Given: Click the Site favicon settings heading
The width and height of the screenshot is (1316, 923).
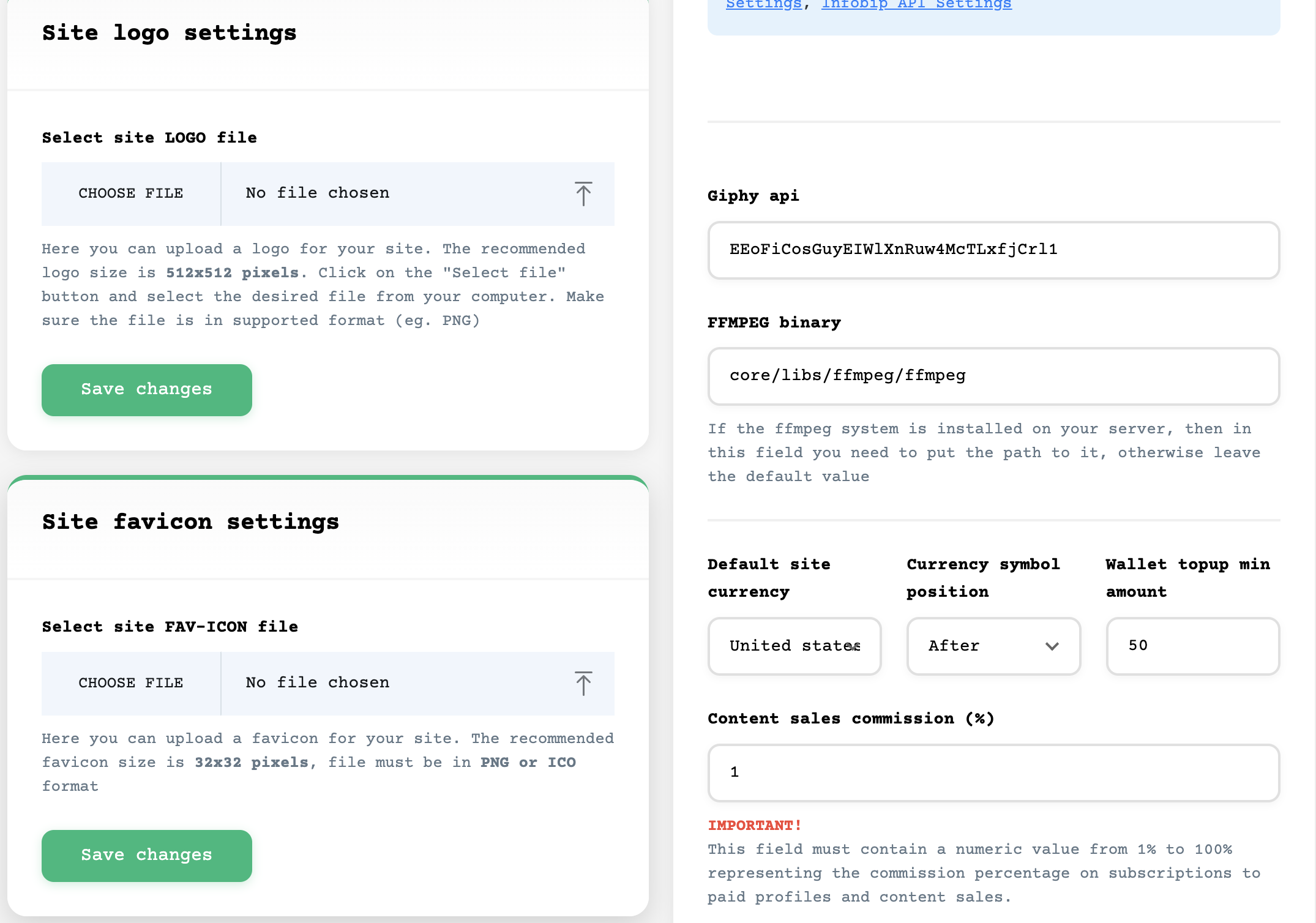Looking at the screenshot, I should 190,521.
